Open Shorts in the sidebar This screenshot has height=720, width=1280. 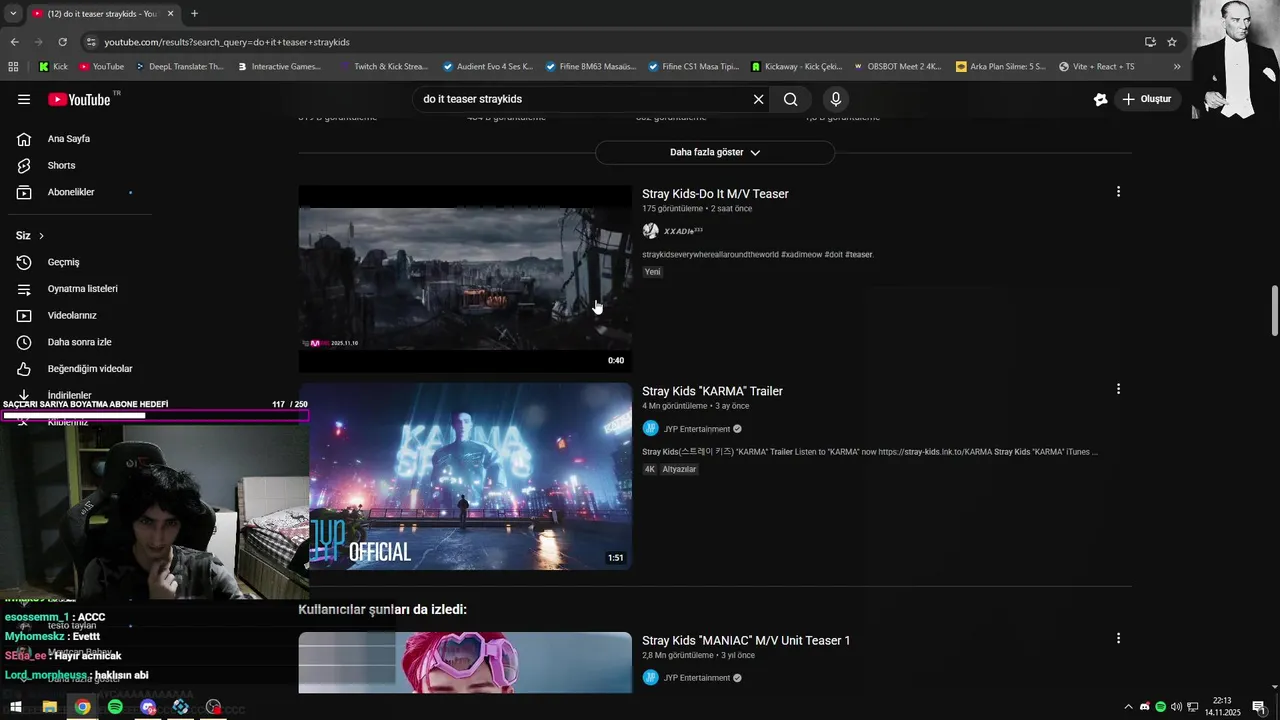pos(61,165)
